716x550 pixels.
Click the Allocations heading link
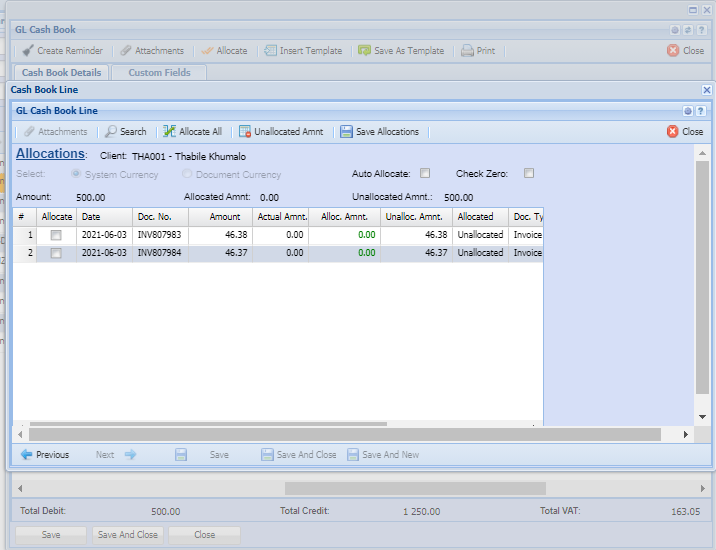click(x=50, y=154)
